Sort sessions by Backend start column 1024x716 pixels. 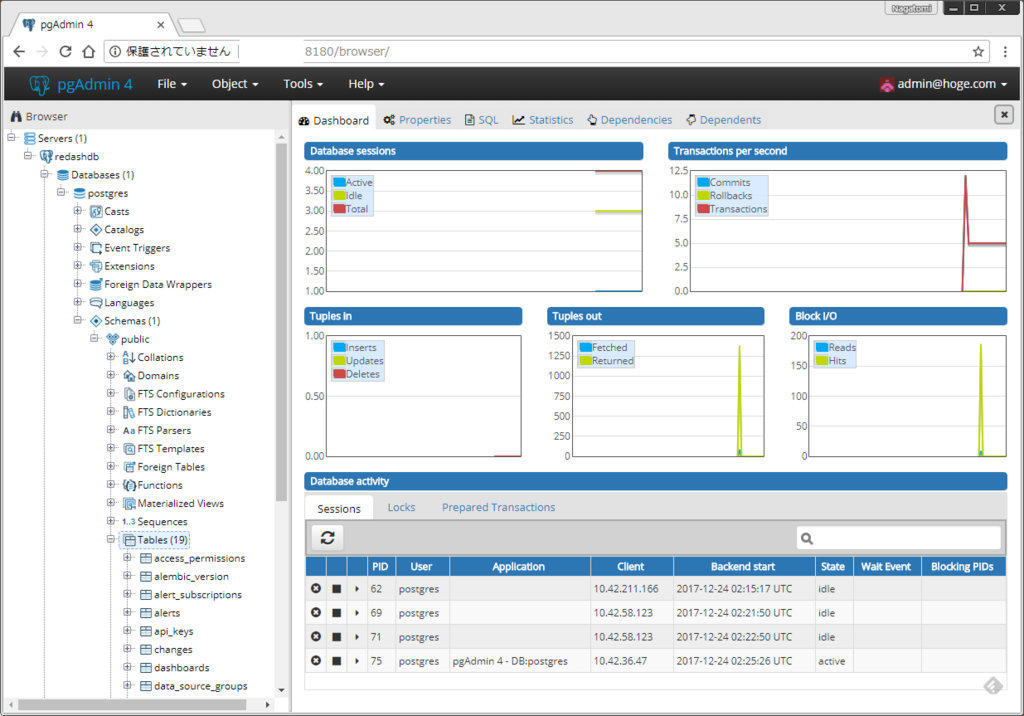[743, 566]
